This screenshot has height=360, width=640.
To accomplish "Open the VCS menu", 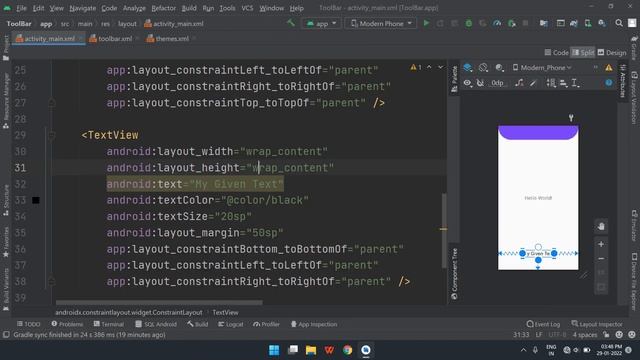I will [247, 8].
